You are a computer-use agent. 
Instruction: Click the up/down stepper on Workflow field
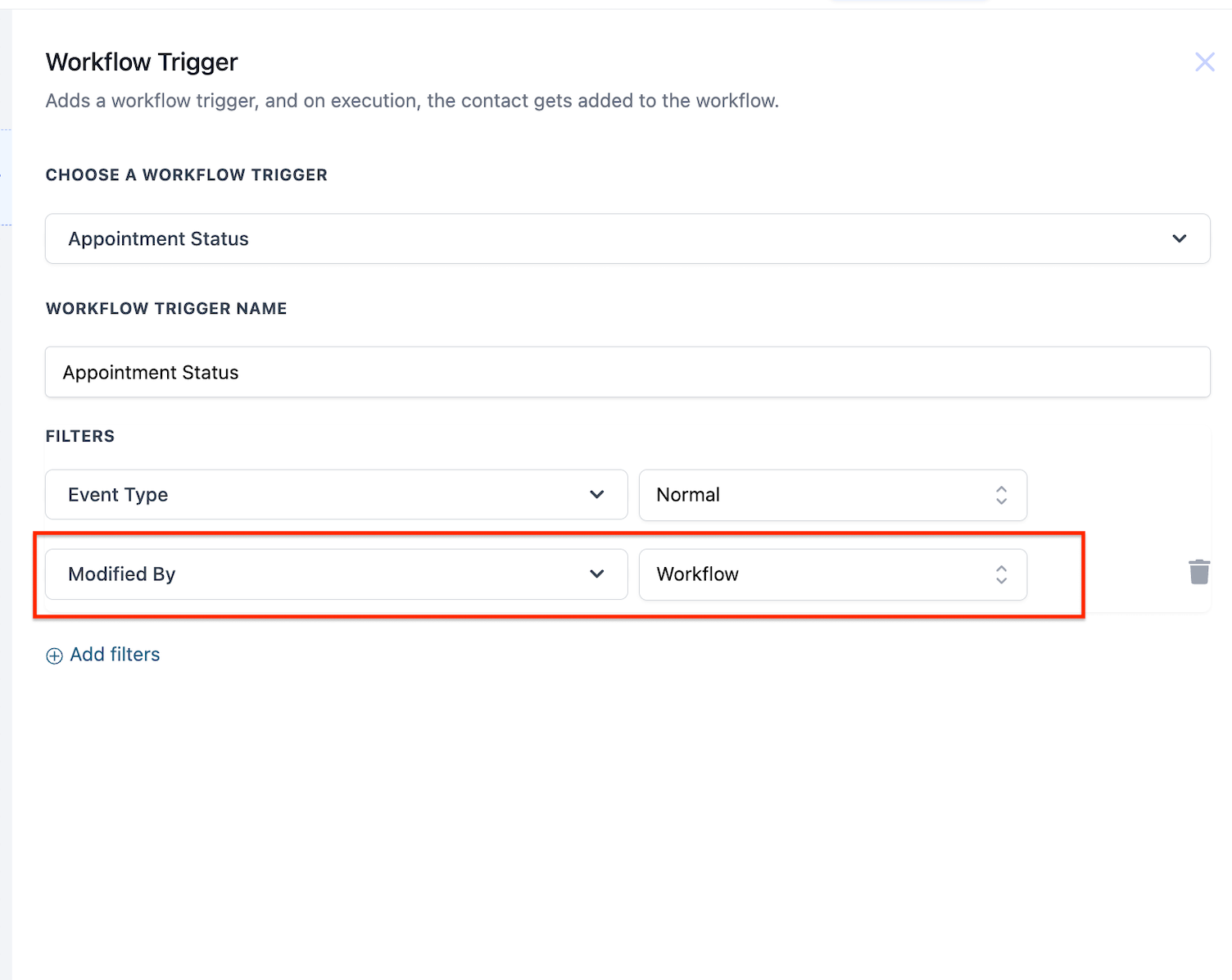coord(1001,574)
